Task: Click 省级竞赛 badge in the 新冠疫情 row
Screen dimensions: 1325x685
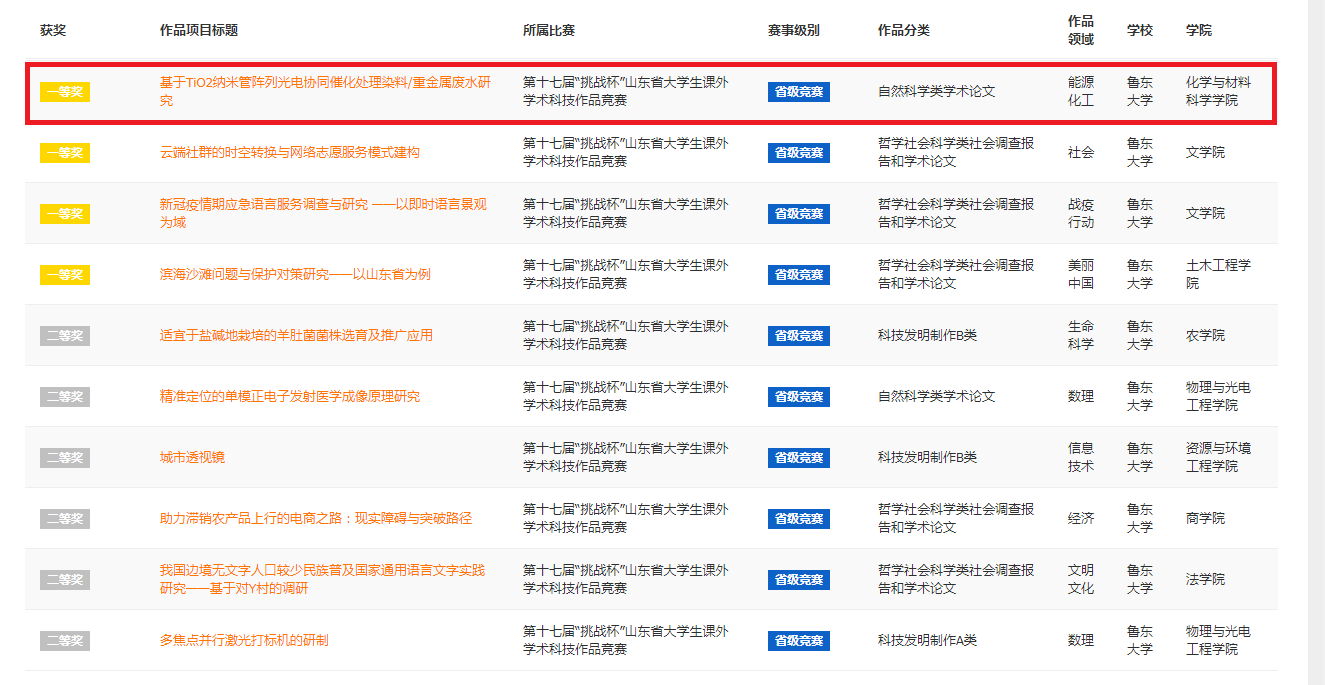Action: coord(799,214)
